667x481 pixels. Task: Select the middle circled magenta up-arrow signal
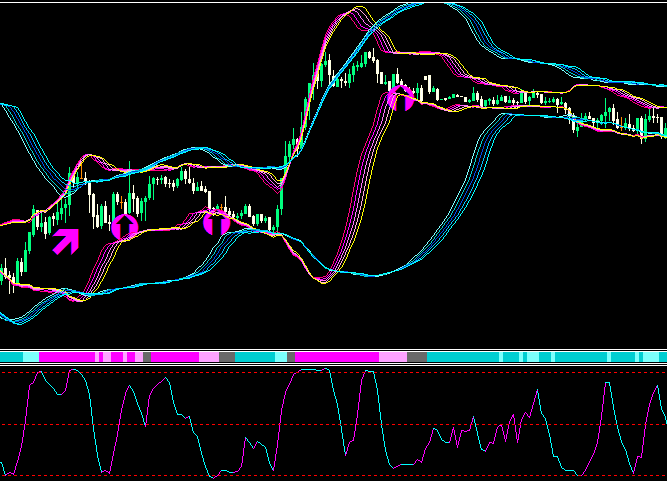click(216, 223)
